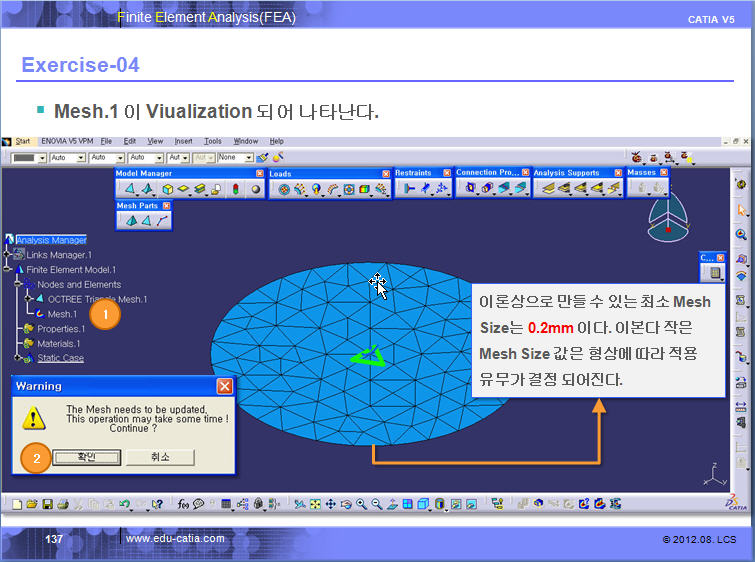Viewport: 755px width, 562px height.
Task: Collapse the Finite Element Model.1 node
Action: tap(8, 269)
